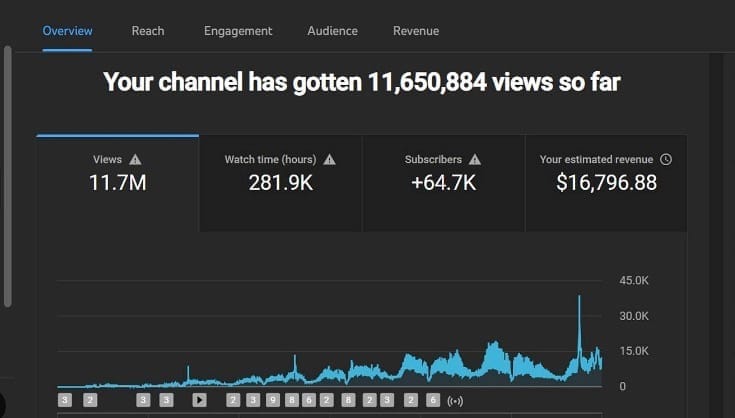Select the Watch time (hours) metric card

(280, 183)
